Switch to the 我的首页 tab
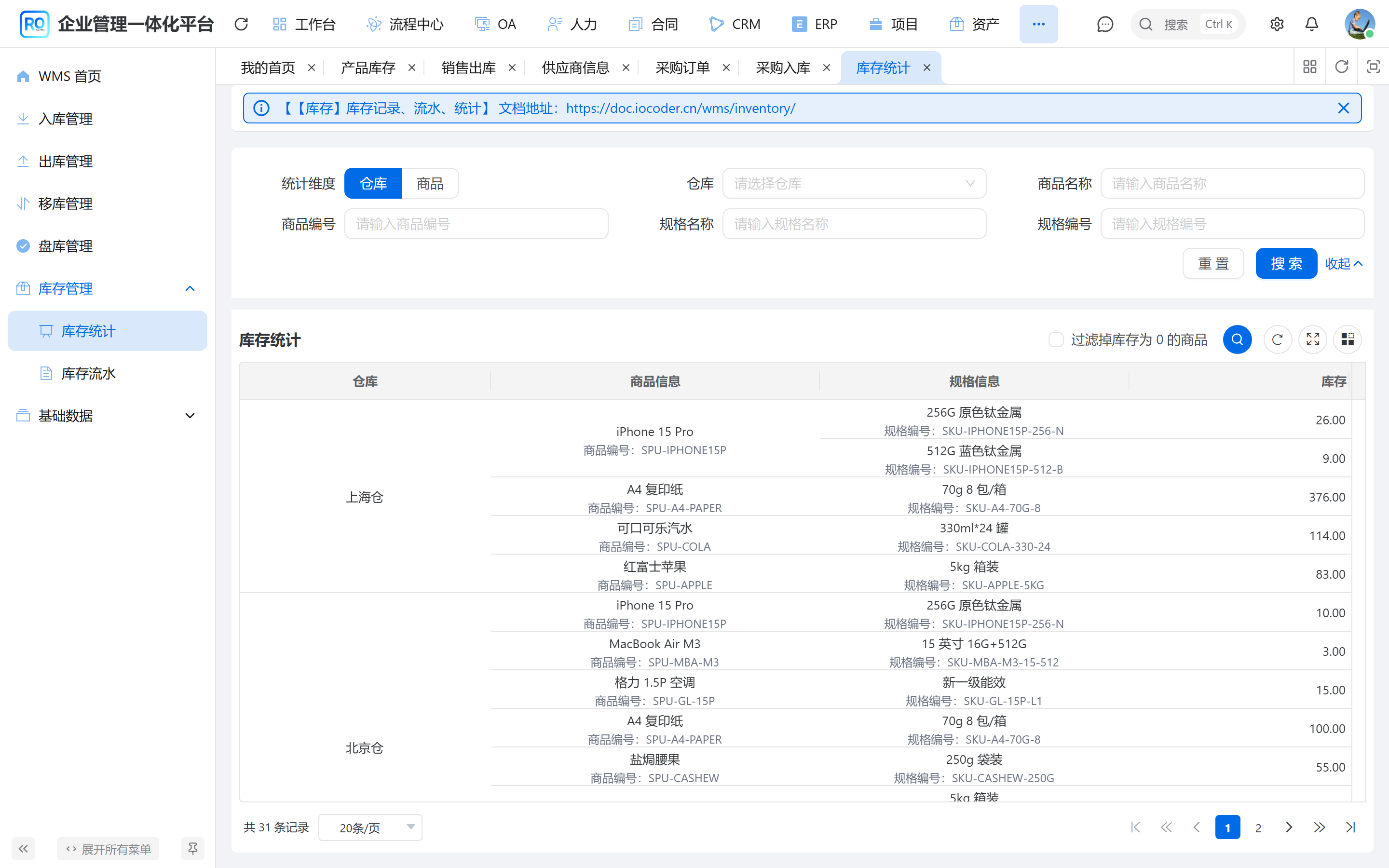Image resolution: width=1389 pixels, height=868 pixels. (268, 68)
